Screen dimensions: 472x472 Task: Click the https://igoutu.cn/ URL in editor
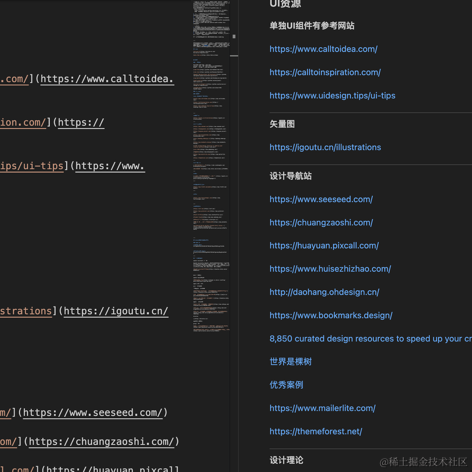point(116,311)
